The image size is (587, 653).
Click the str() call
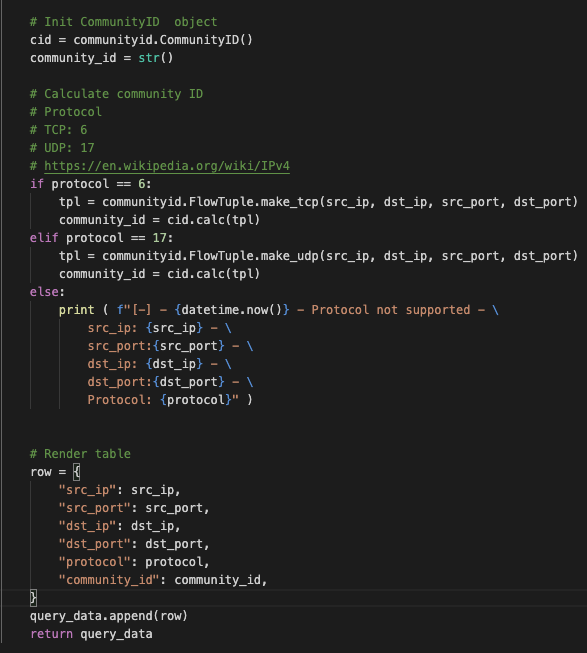(x=156, y=57)
